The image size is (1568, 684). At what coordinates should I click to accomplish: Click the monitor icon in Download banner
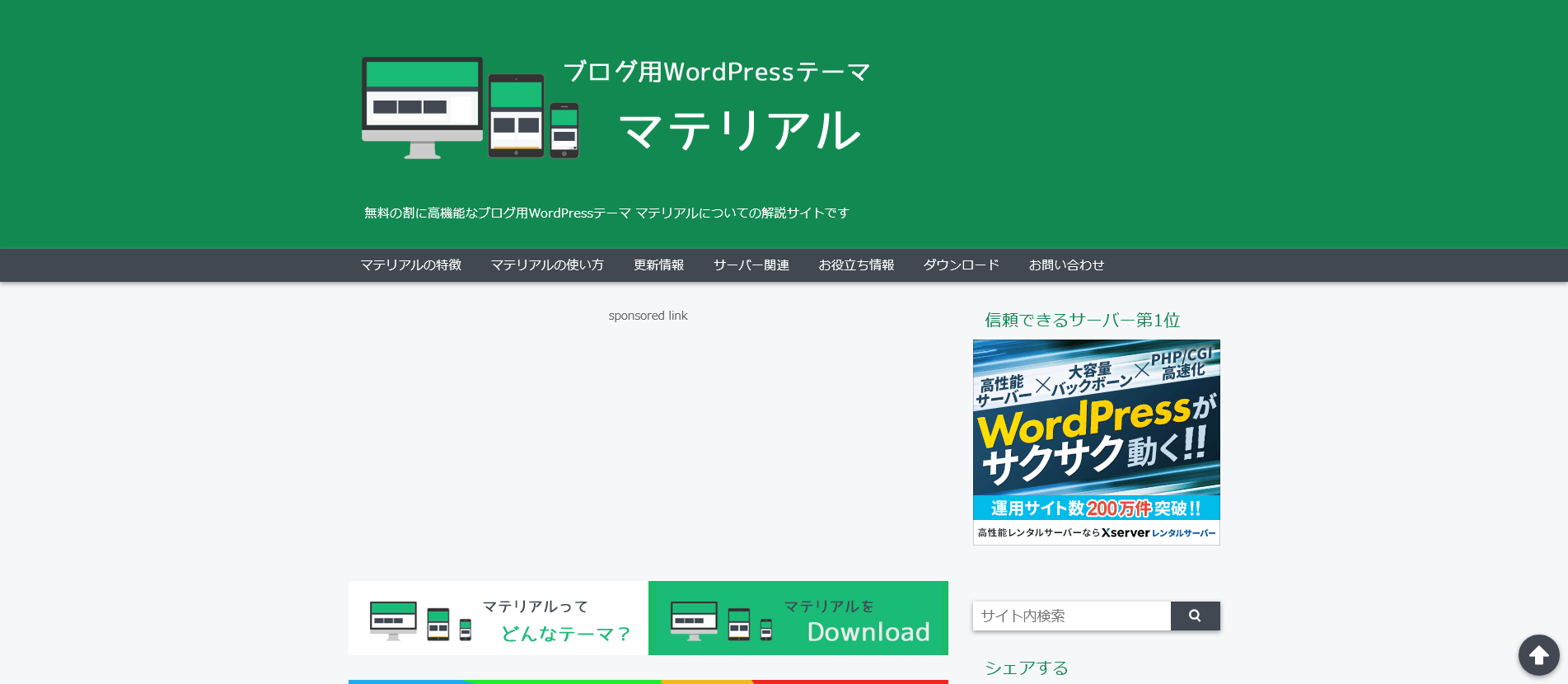[x=694, y=621]
